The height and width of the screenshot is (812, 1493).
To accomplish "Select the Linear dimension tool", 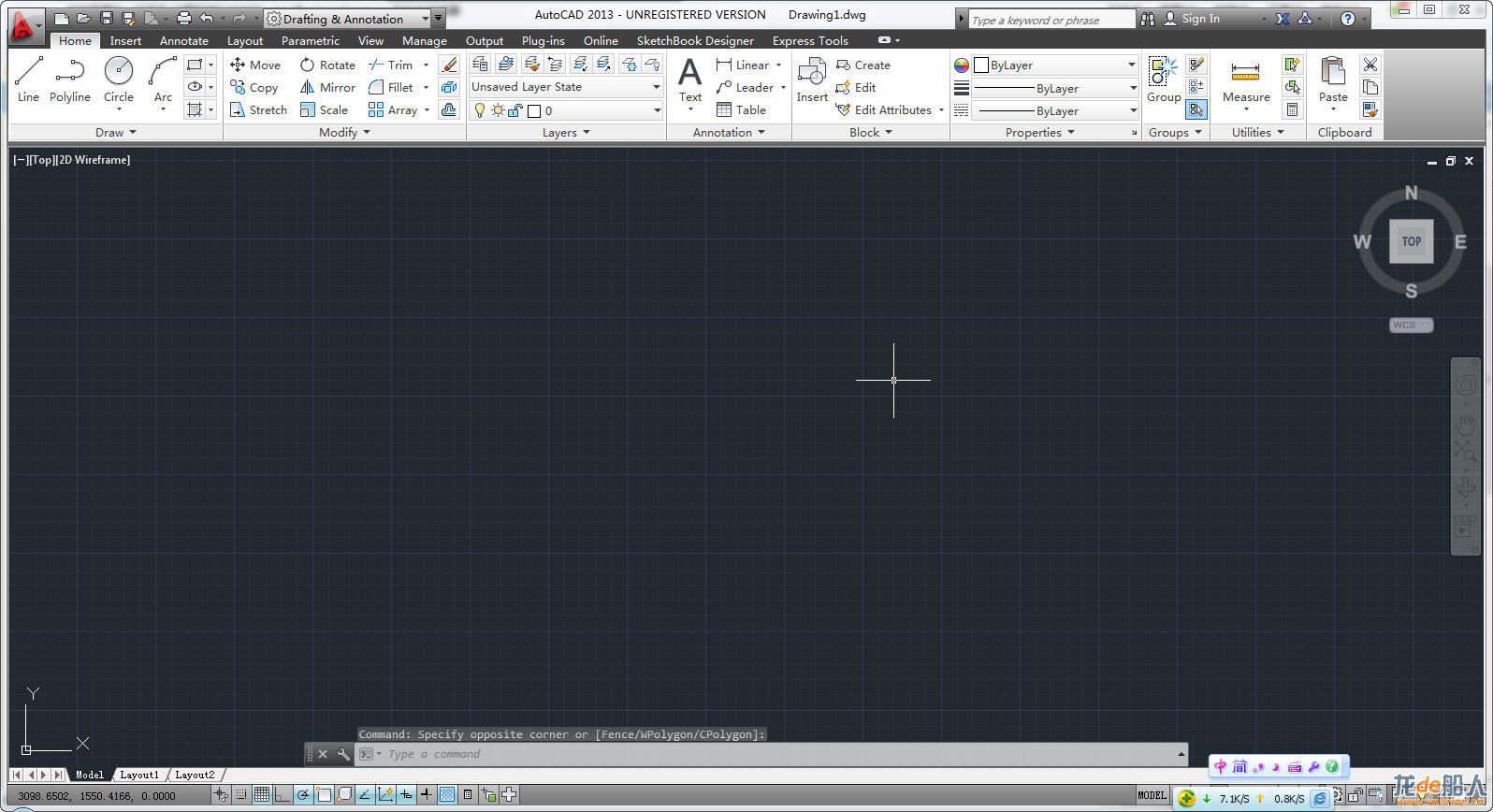I will [x=743, y=65].
